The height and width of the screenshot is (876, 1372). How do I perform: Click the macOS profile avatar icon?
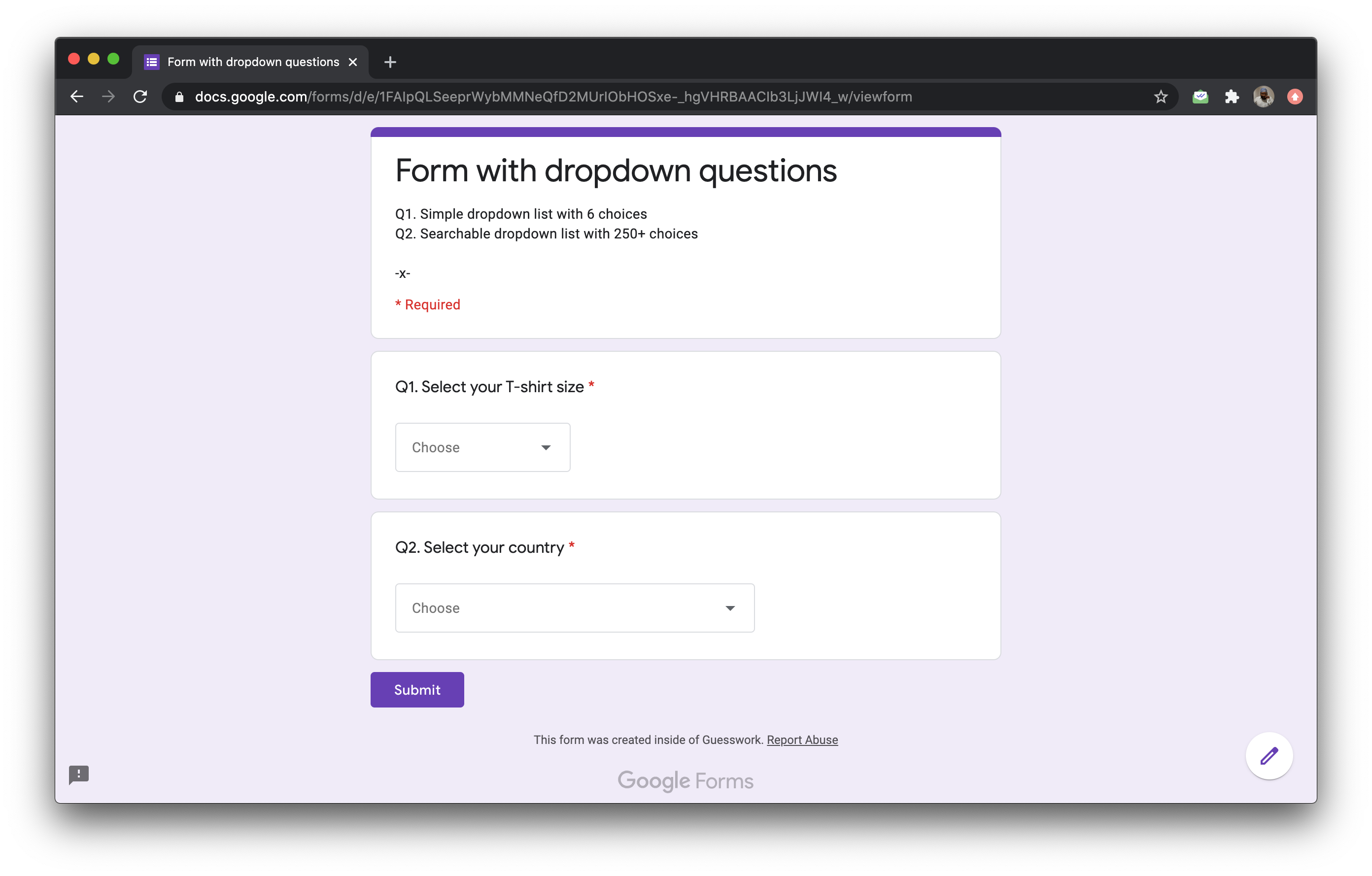pos(1263,97)
